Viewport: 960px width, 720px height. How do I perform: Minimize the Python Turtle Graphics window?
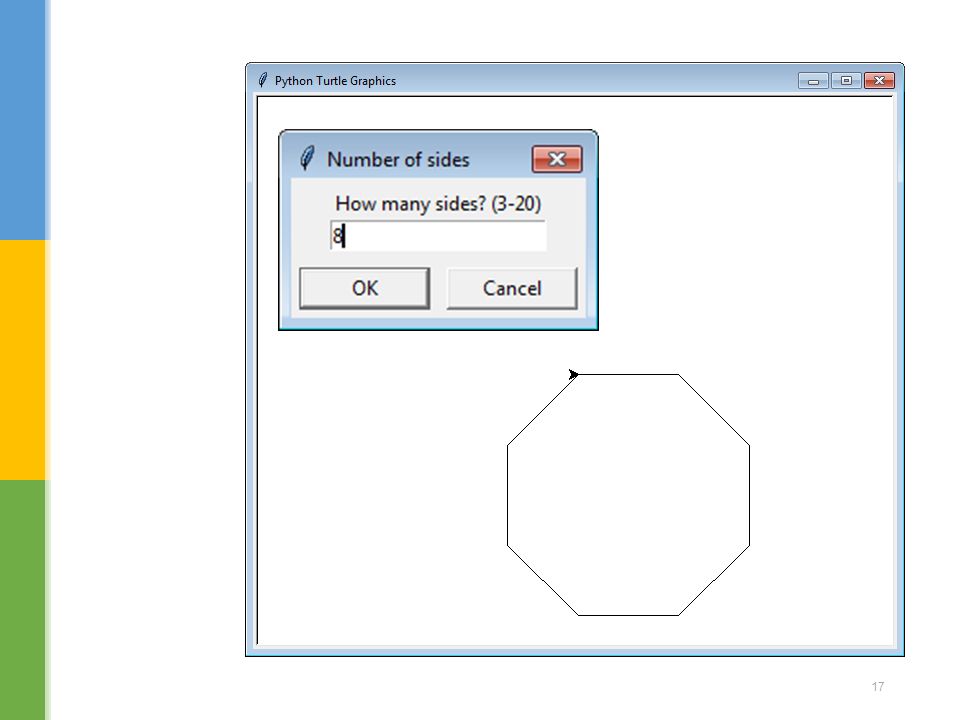[813, 81]
